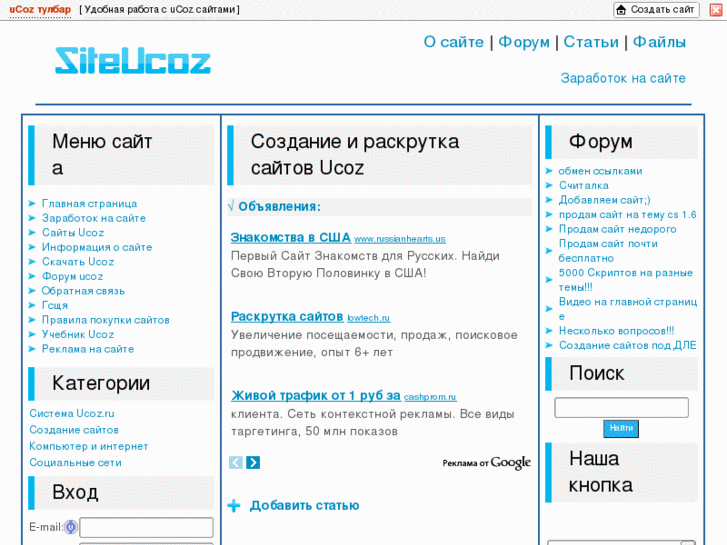Open 5000 Скриптов на разные темы!!! topic
The image size is (727, 545).
pos(626,280)
